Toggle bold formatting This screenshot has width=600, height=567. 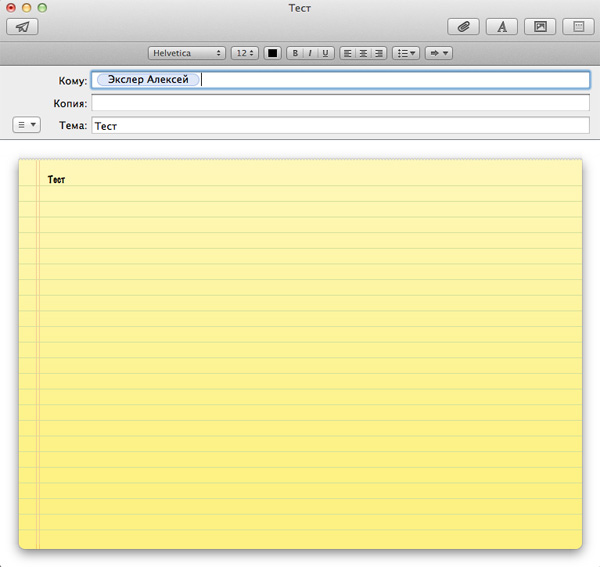(295, 53)
